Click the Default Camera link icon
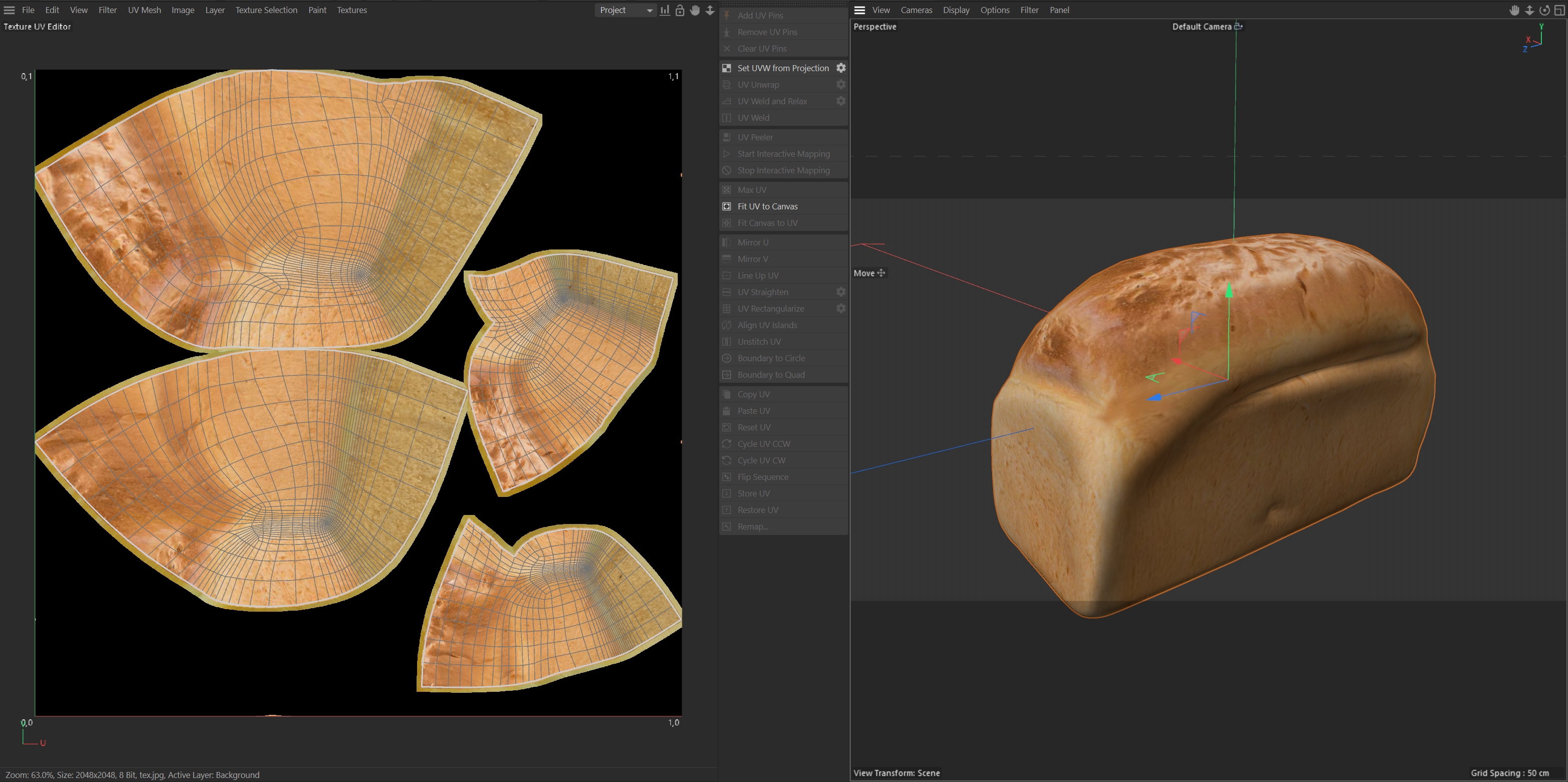Viewport: 1568px width, 782px height. [1238, 27]
